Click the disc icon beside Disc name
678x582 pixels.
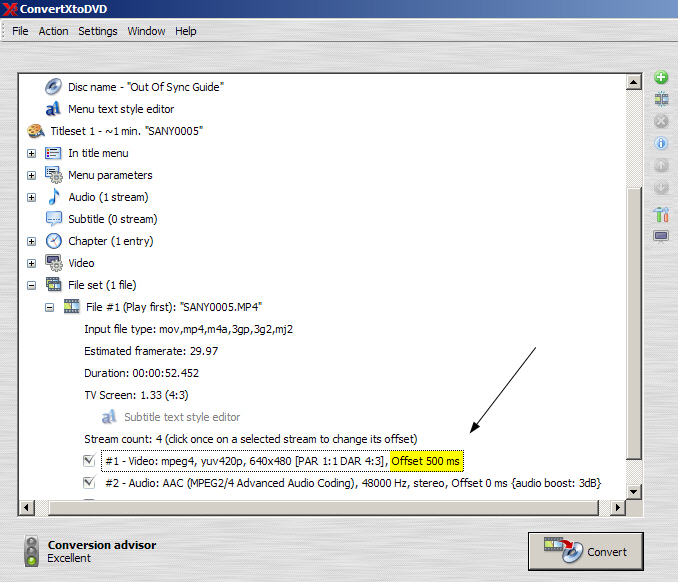[53, 86]
